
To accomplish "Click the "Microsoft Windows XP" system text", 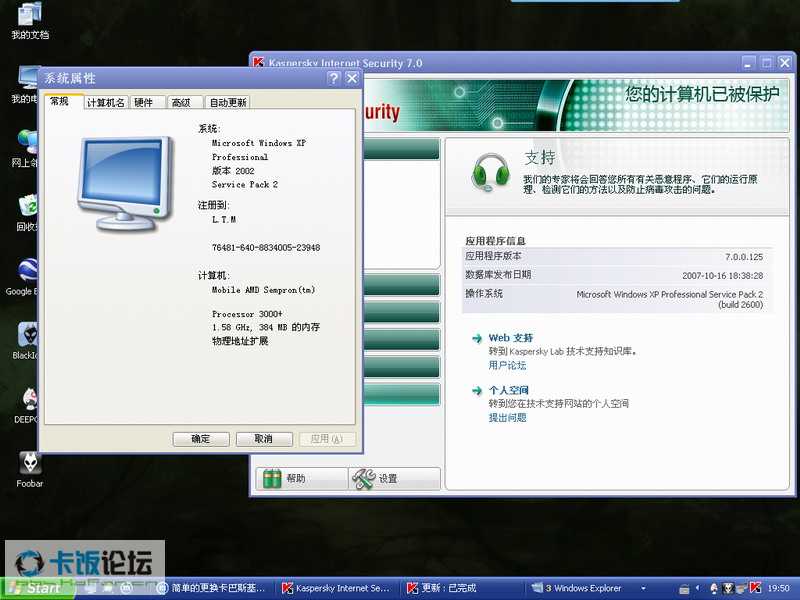I will pyautogui.click(x=259, y=143).
